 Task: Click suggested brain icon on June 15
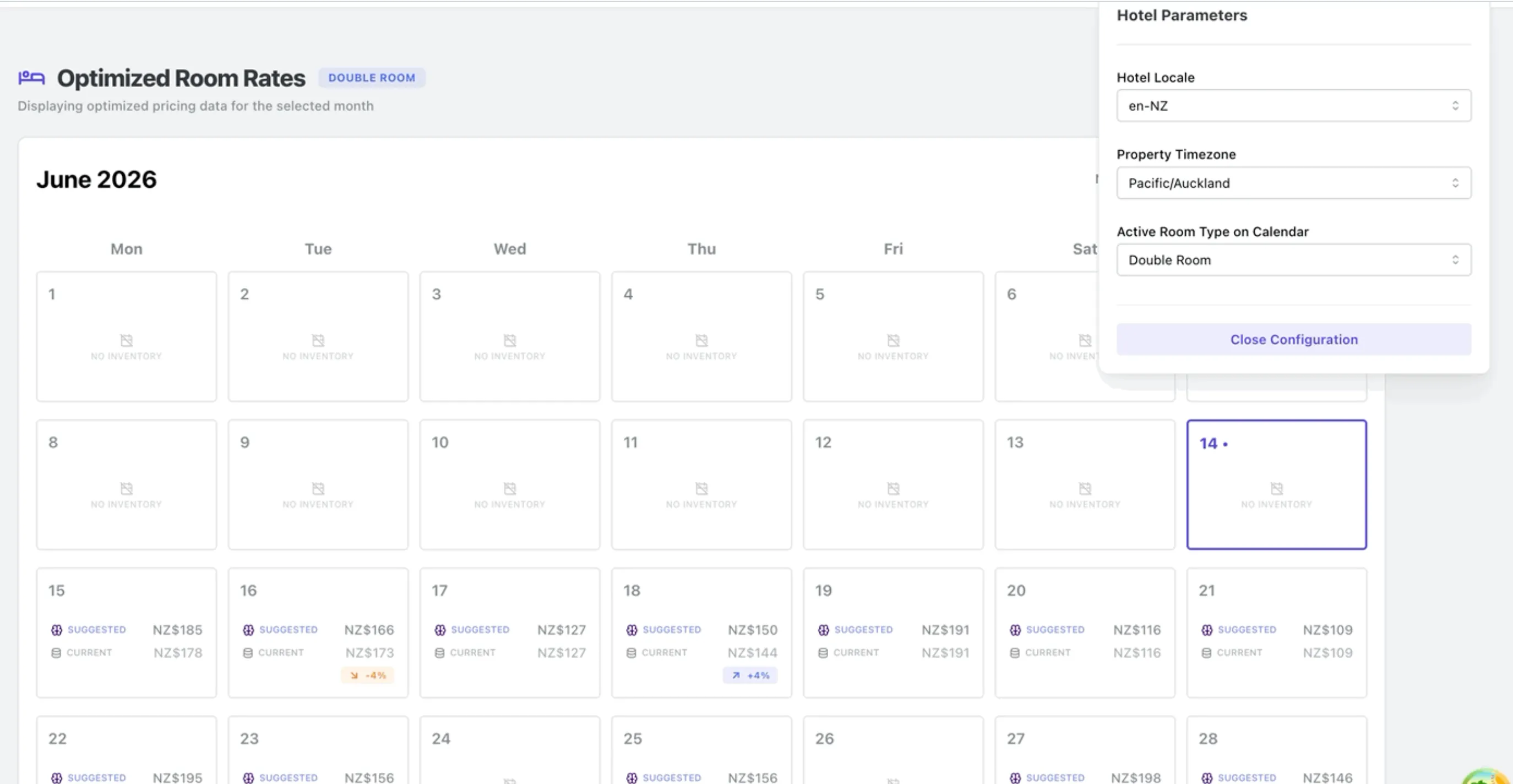coord(56,630)
